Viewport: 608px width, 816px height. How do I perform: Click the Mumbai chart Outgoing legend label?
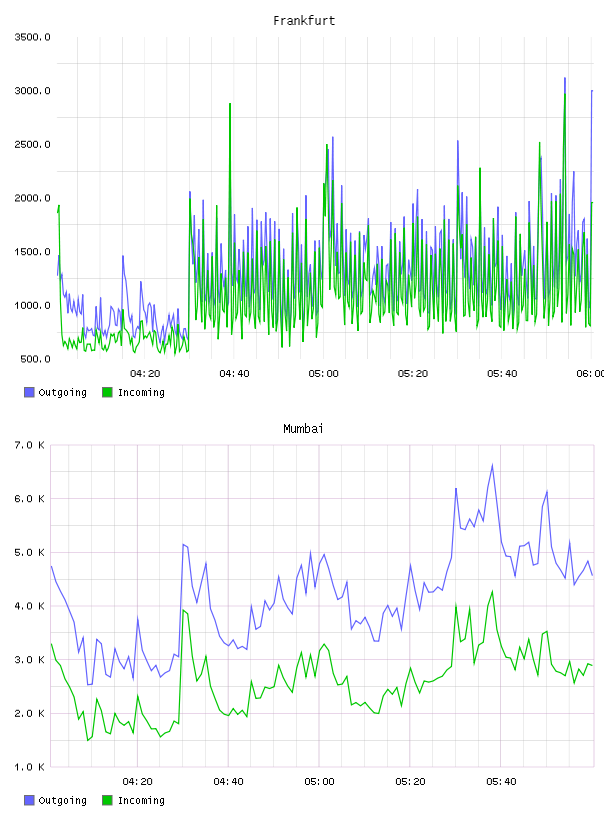62,801
